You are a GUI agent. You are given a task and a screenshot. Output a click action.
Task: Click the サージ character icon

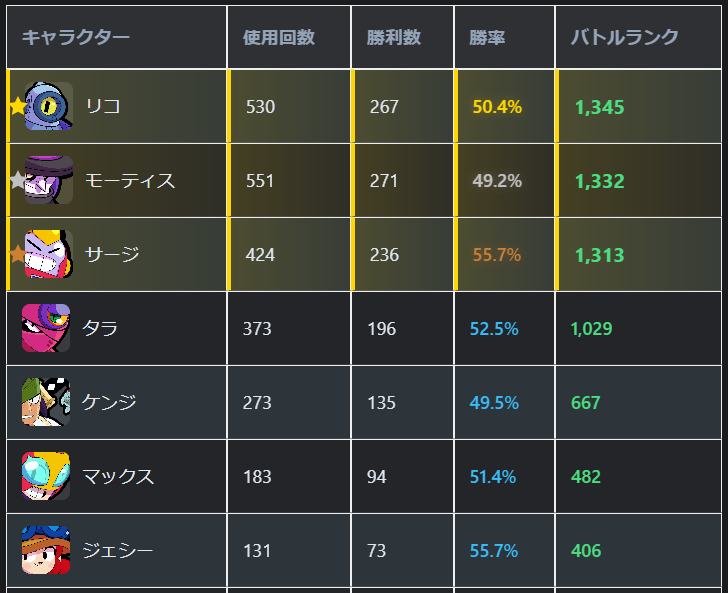pyautogui.click(x=48, y=254)
